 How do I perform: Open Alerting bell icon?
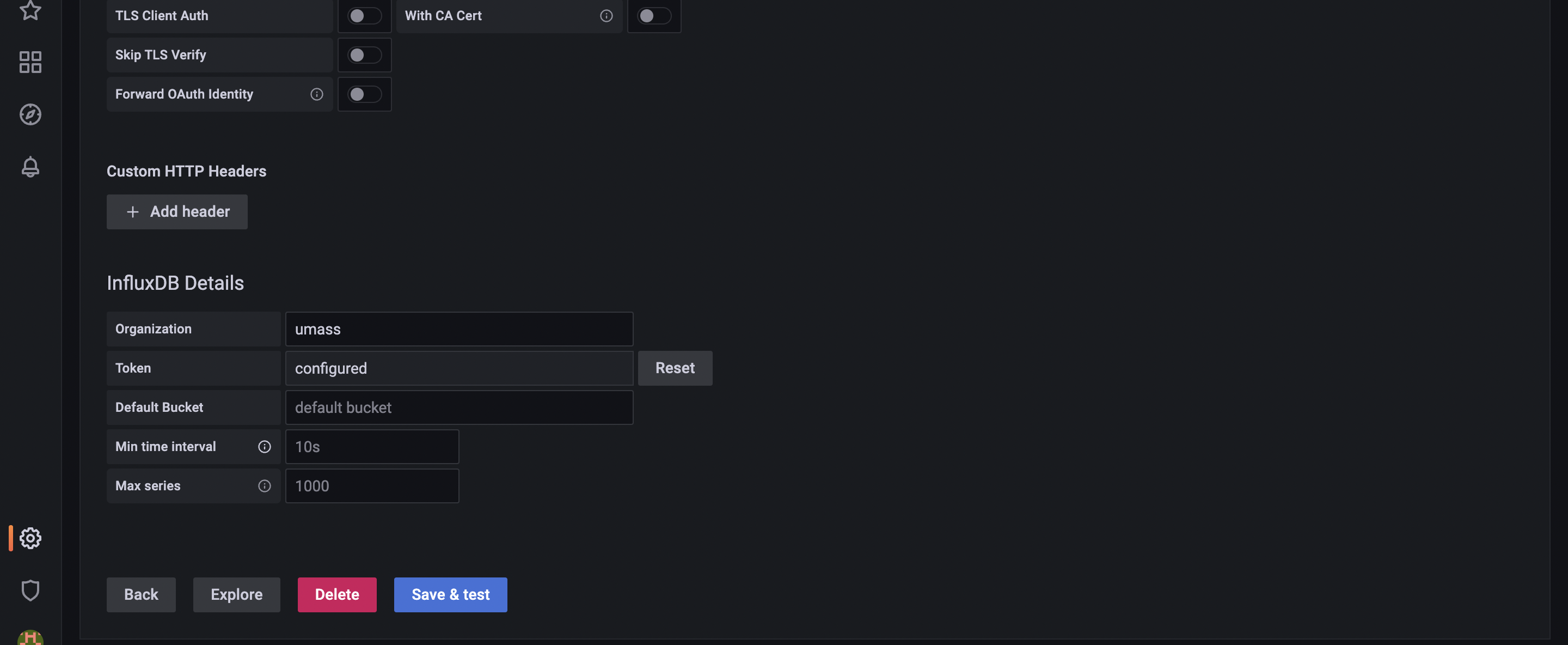click(x=30, y=166)
